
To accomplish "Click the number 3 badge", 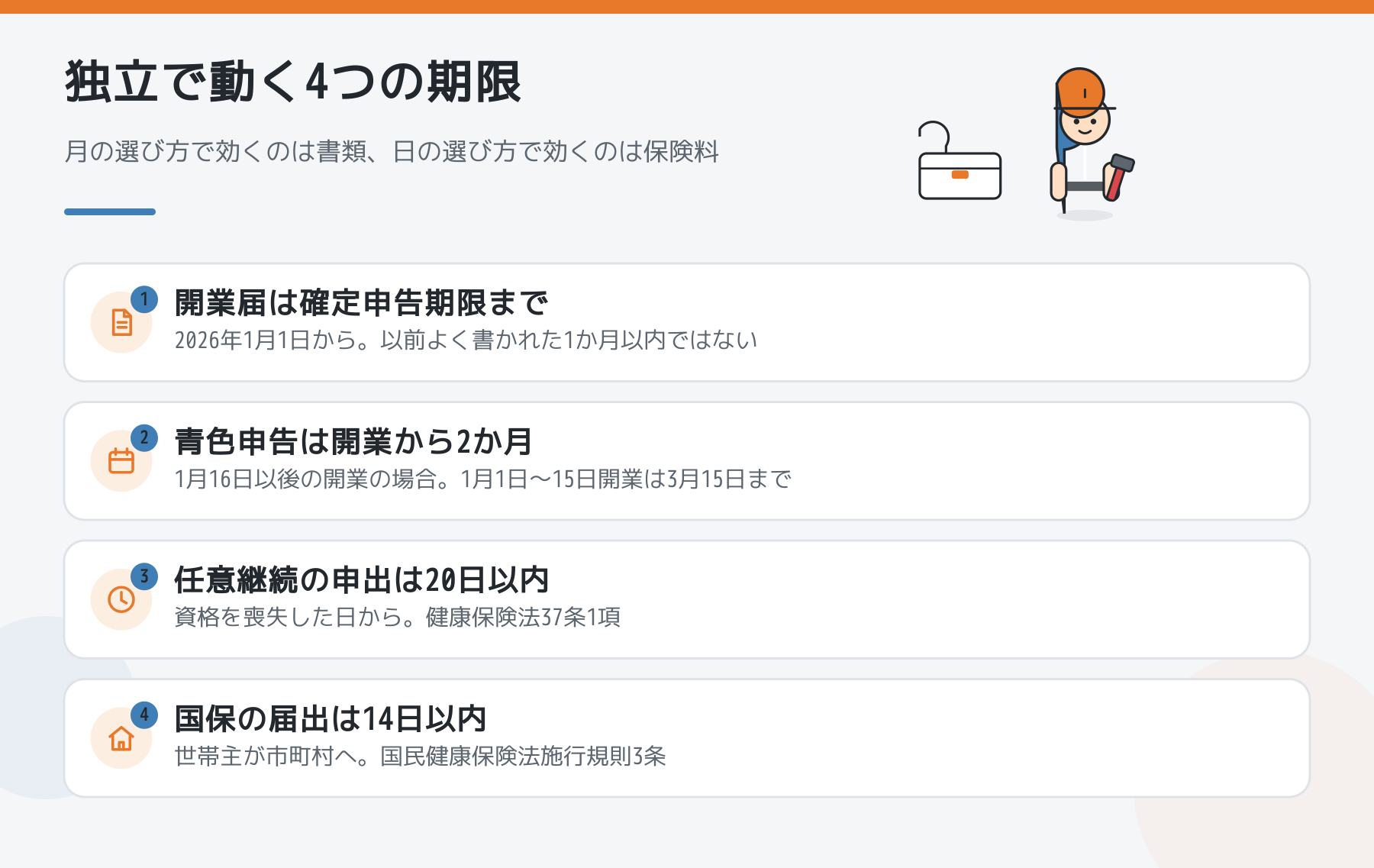I will tap(144, 576).
